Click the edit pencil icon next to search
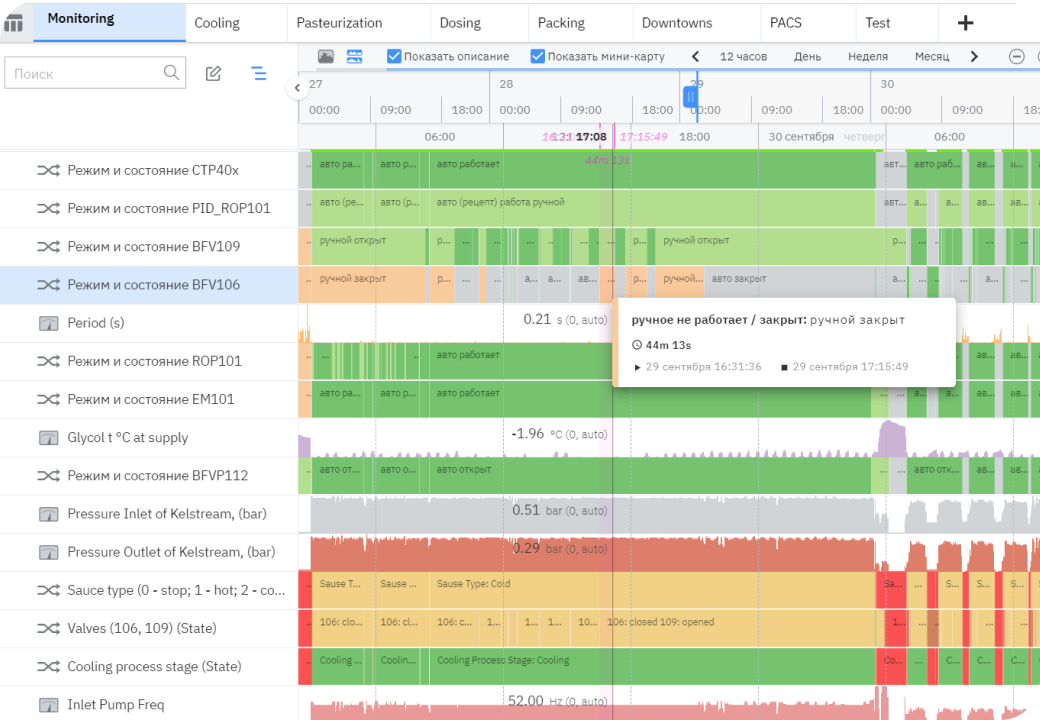 (x=213, y=73)
